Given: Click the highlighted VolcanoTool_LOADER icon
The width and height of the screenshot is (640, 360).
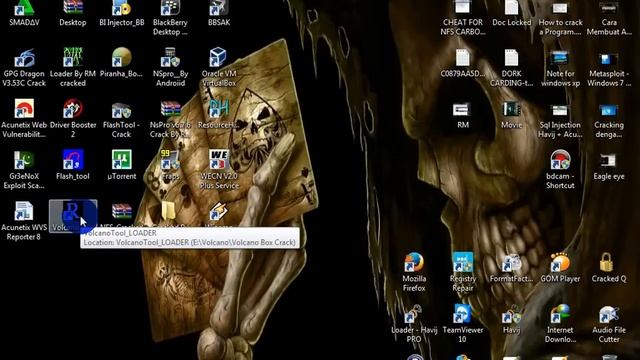Looking at the screenshot, I should click(x=73, y=212).
